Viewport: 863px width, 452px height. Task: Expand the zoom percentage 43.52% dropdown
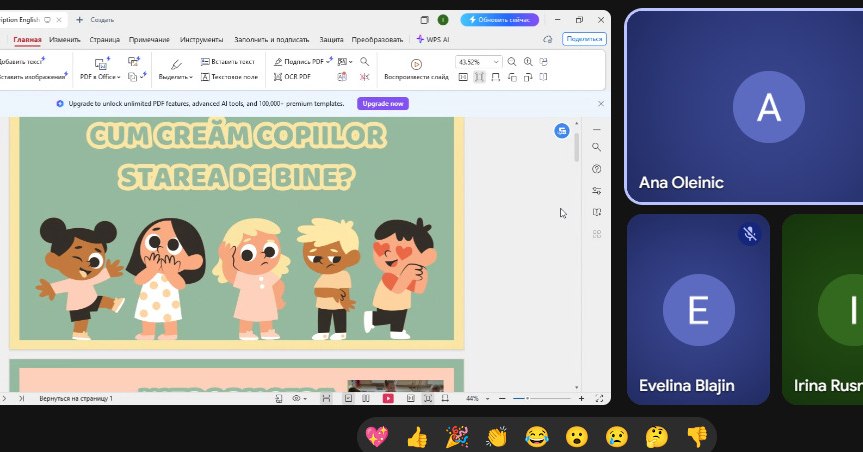[496, 62]
